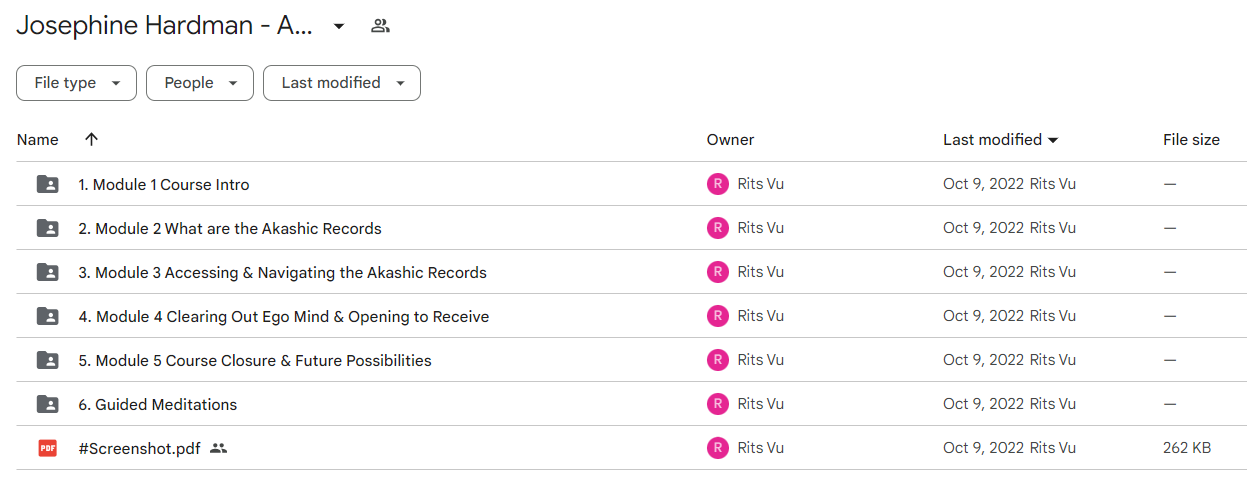
Task: Select the Module 1 Course Intro folder icon
Action: 47,184
